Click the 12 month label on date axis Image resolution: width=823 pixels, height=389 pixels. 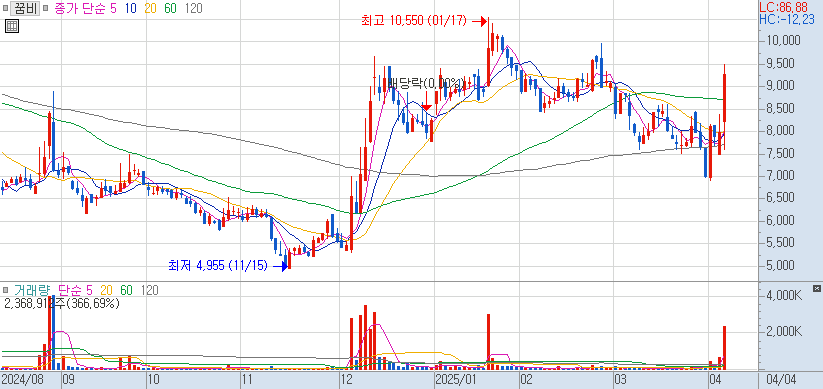tap(346, 380)
